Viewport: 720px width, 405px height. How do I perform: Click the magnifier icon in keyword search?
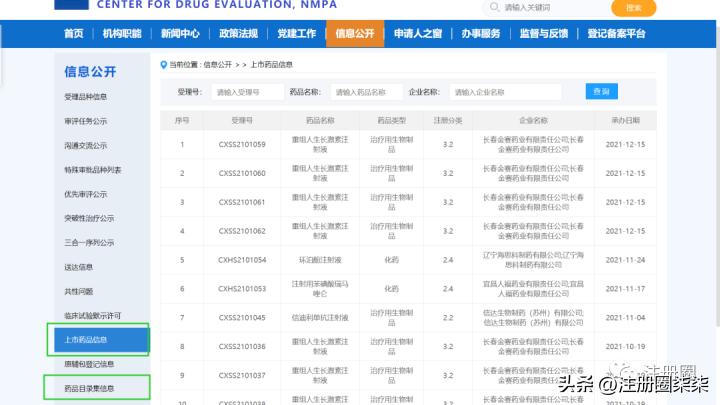coord(494,7)
